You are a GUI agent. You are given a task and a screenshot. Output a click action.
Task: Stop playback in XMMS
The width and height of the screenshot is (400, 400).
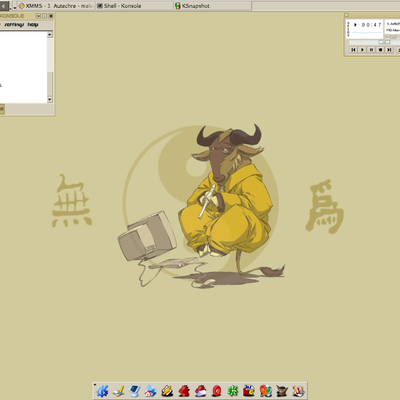[380, 50]
